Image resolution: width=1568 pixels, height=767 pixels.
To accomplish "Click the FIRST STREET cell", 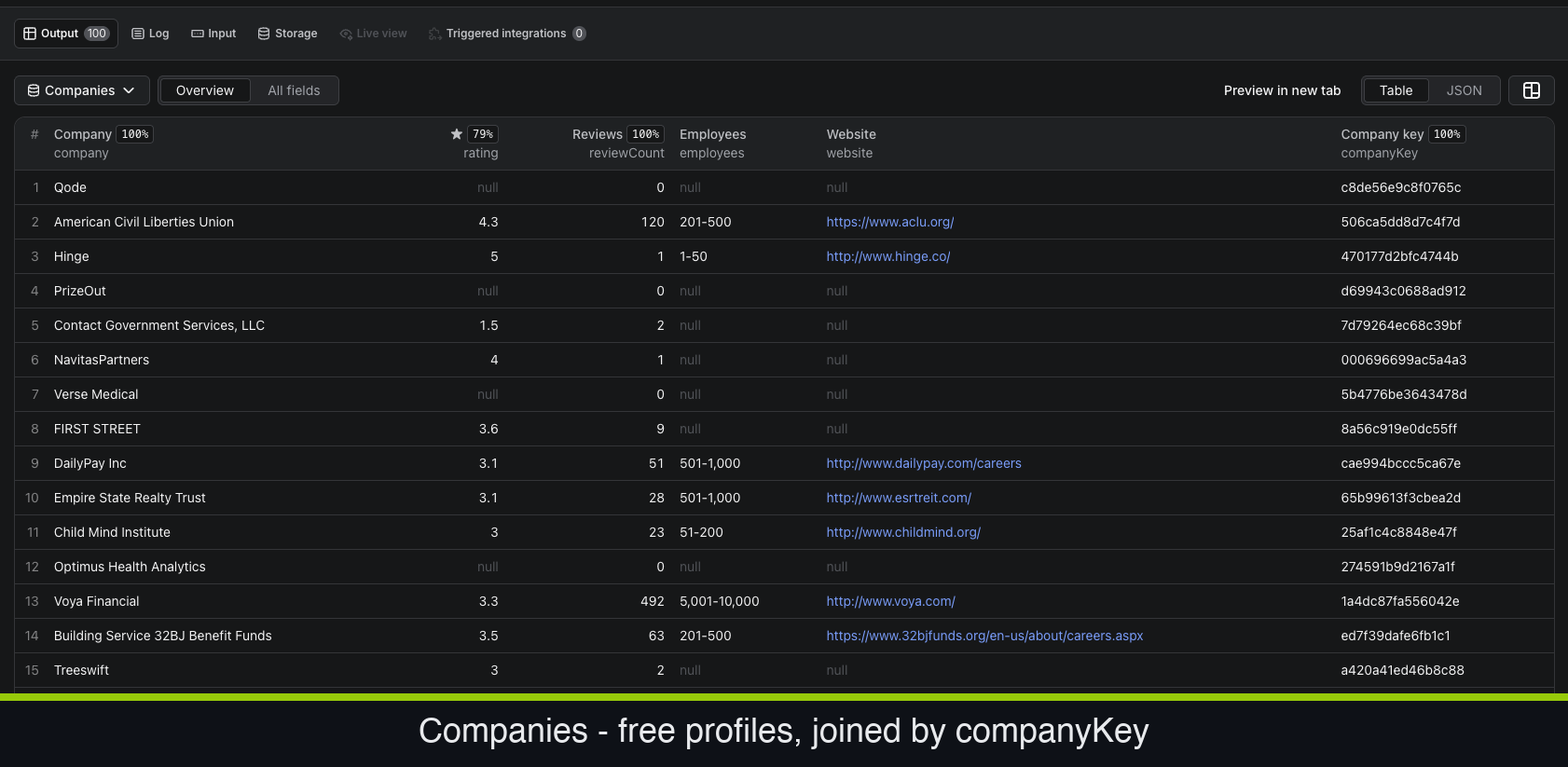I will [97, 429].
